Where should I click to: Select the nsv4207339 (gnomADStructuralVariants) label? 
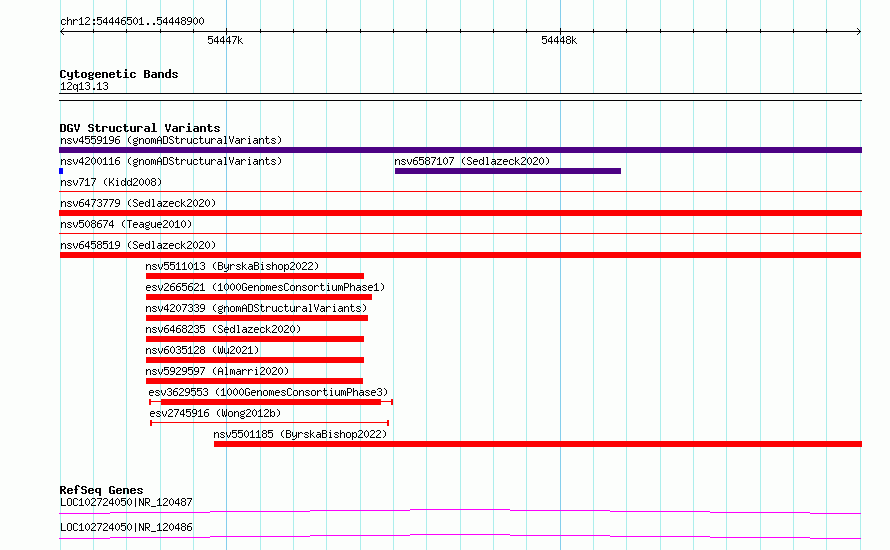256,308
